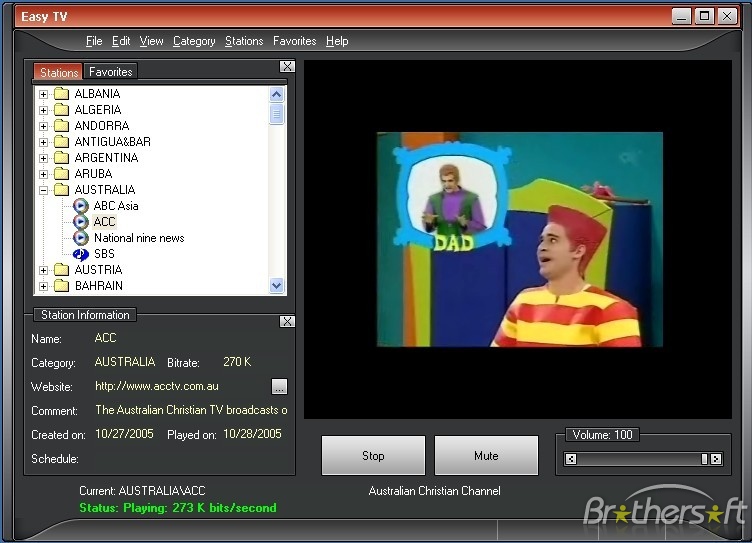Click the Played on date 10/28/2005
This screenshot has width=752, height=543.
[252, 434]
